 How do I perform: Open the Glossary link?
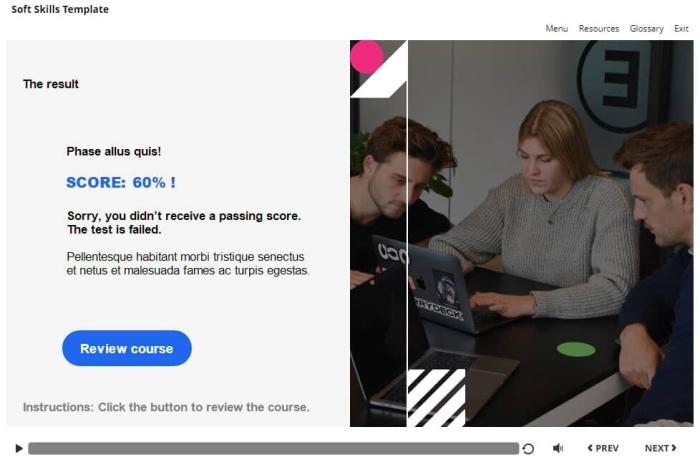[646, 29]
